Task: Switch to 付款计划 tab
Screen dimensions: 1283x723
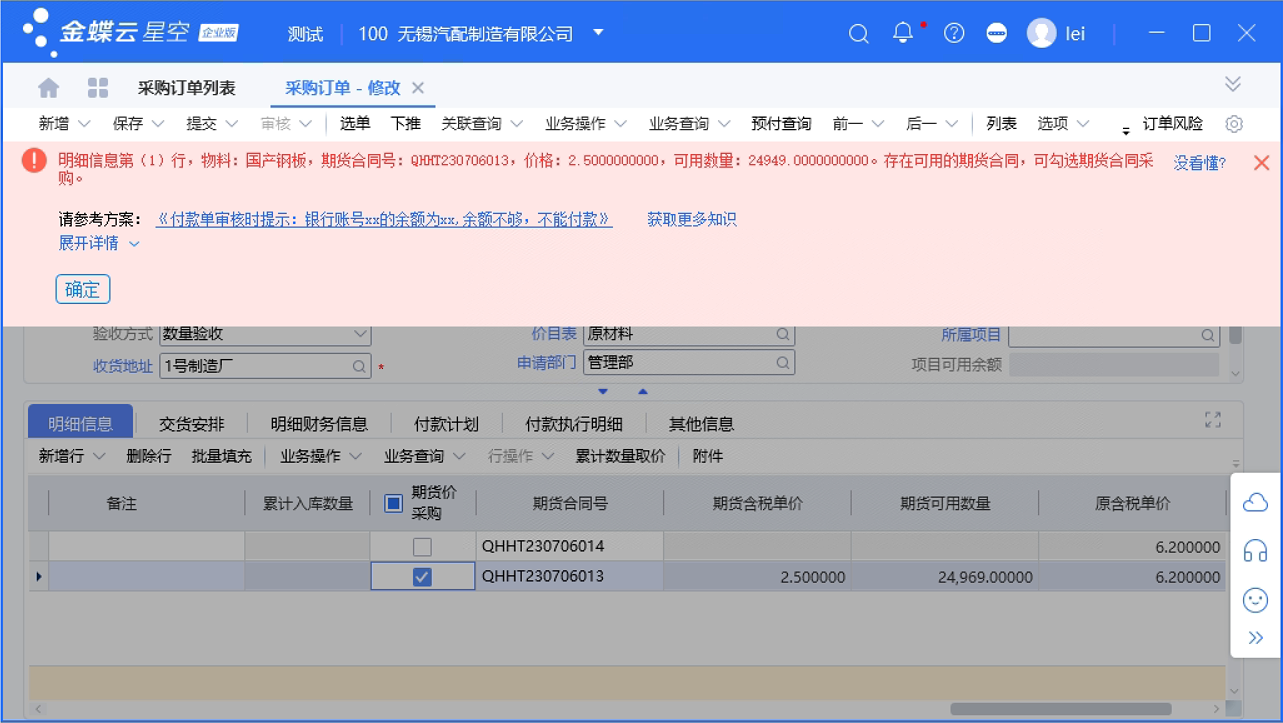Action: click(446, 424)
